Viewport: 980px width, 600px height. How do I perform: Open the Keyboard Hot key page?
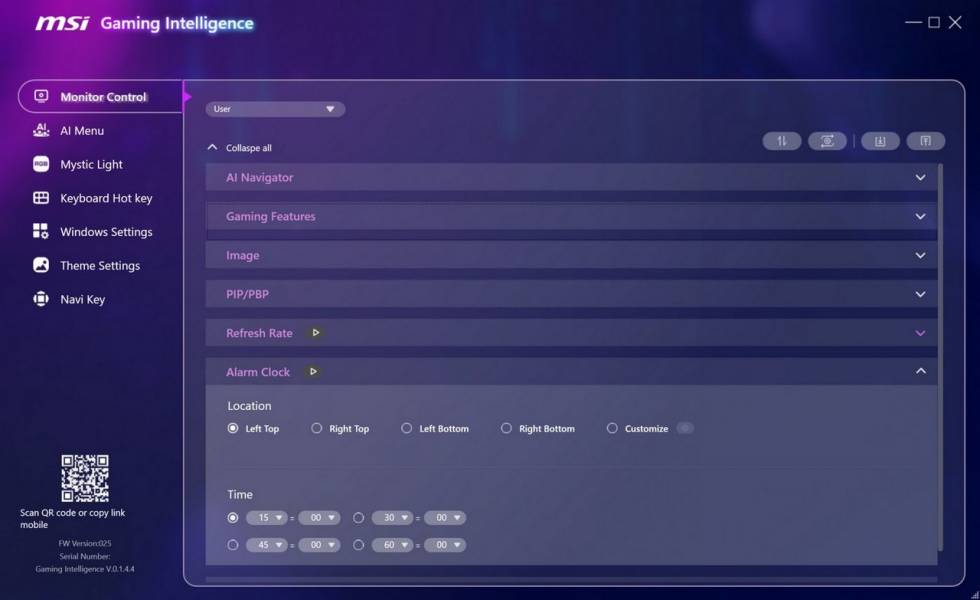tap(105, 198)
